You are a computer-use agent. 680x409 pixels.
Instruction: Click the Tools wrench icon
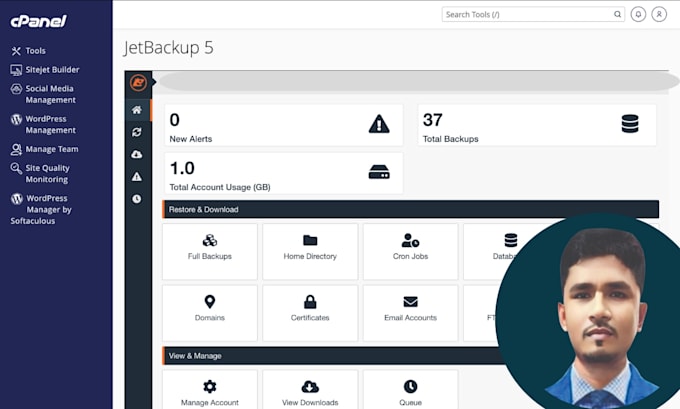pos(16,51)
